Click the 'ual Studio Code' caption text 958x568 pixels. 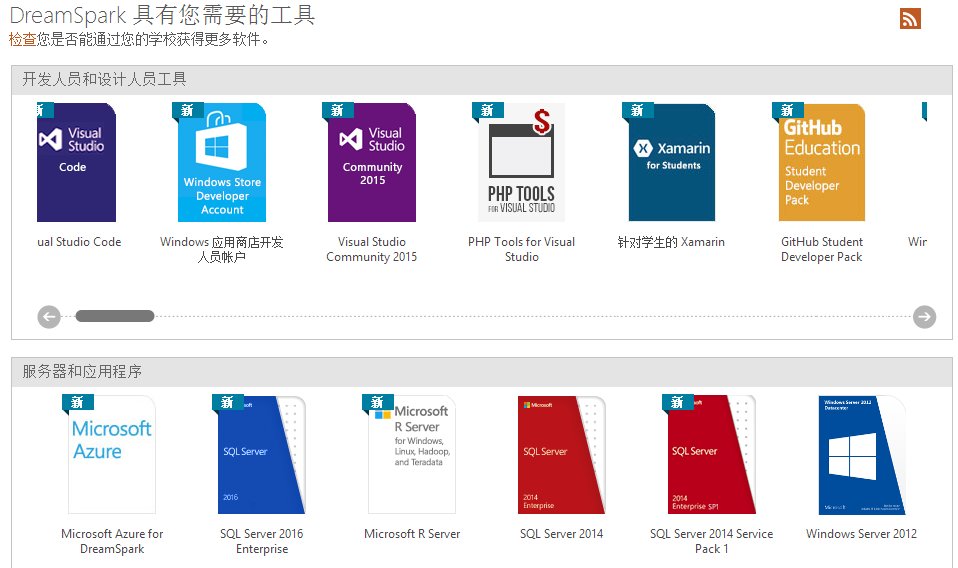[x=79, y=242]
